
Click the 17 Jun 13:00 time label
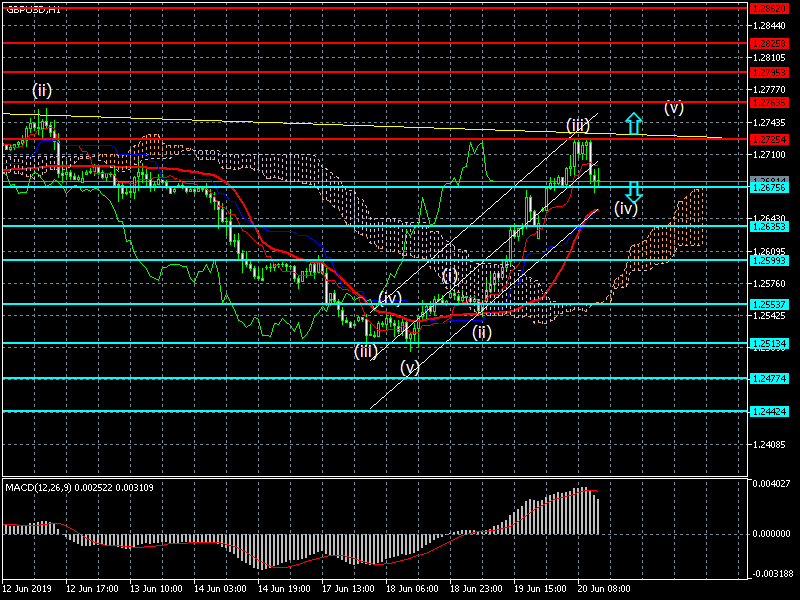click(348, 588)
